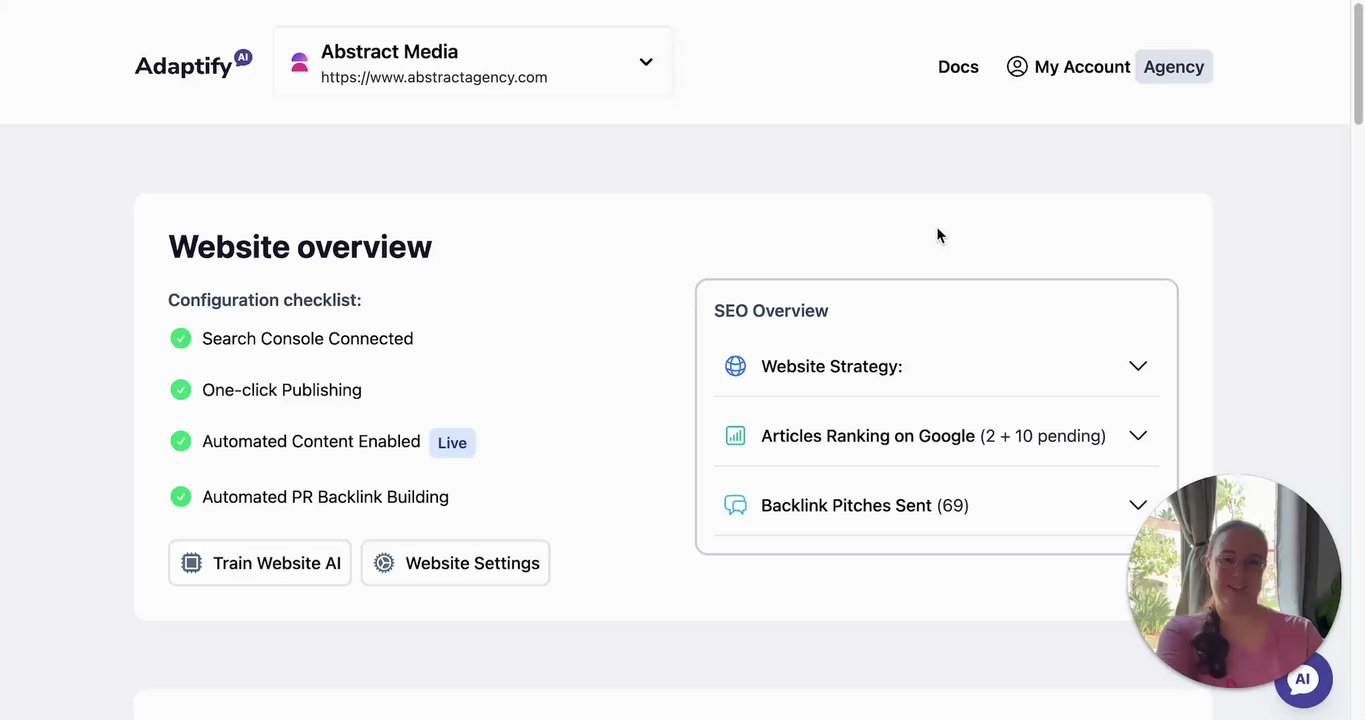Open the Docs menu link
This screenshot has height=720, width=1365.
point(958,67)
